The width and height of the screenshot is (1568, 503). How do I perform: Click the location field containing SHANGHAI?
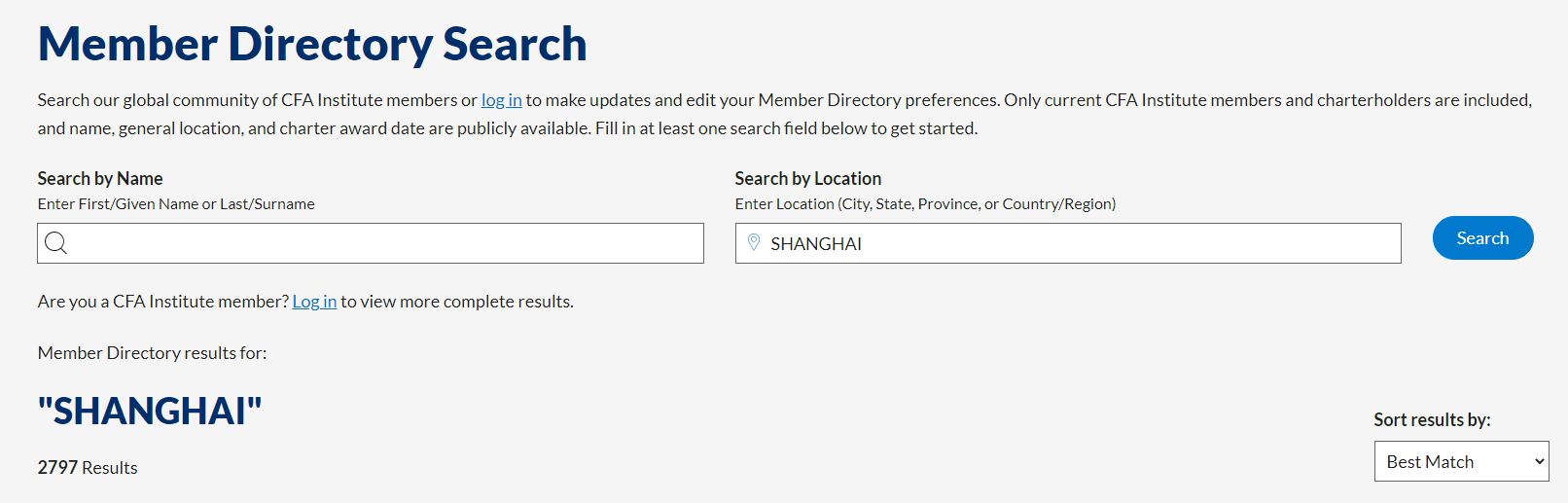click(1068, 243)
